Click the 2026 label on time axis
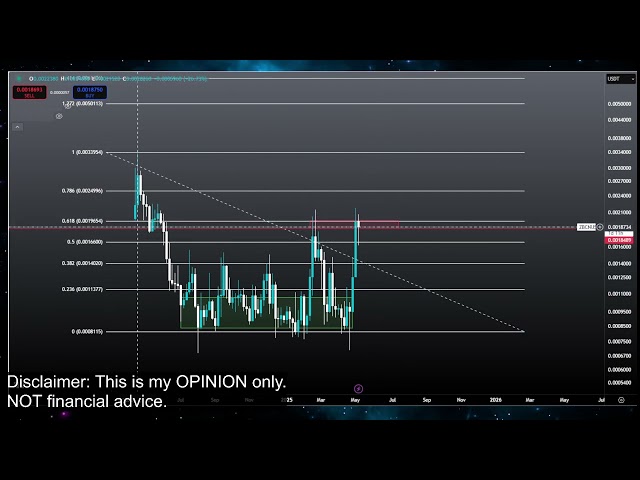The height and width of the screenshot is (480, 640). point(495,399)
